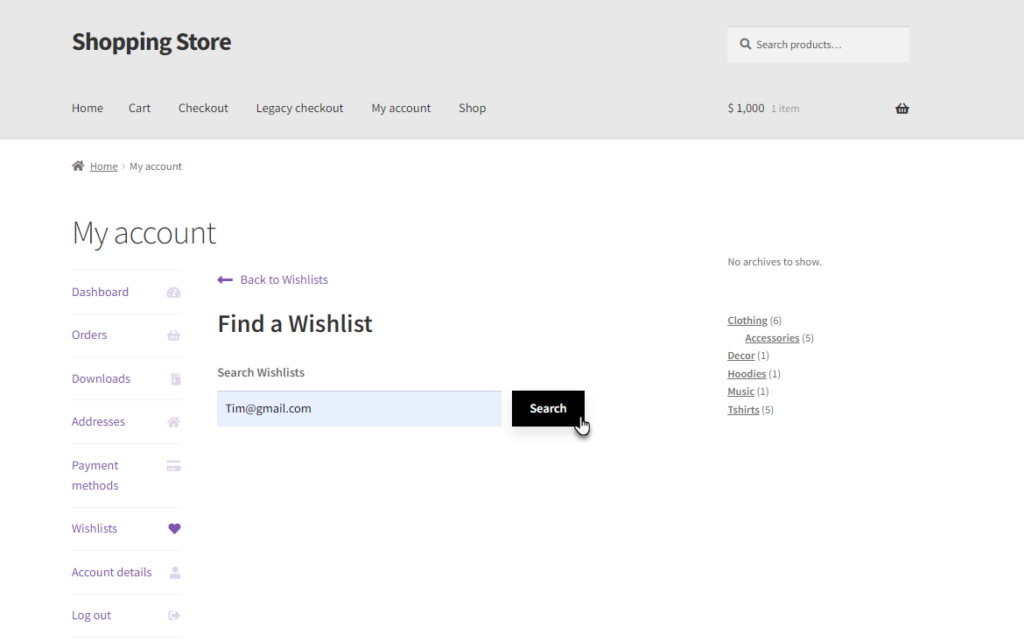
Task: Open the Account details link
Action: pyautogui.click(x=112, y=571)
